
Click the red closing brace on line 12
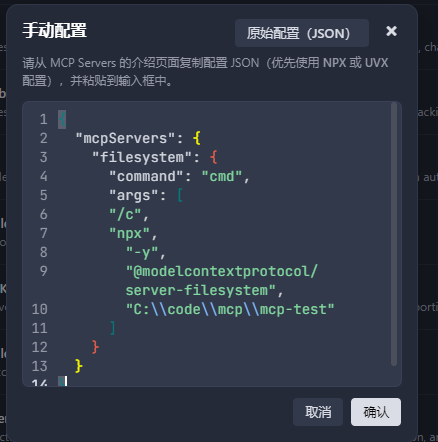[96, 347]
